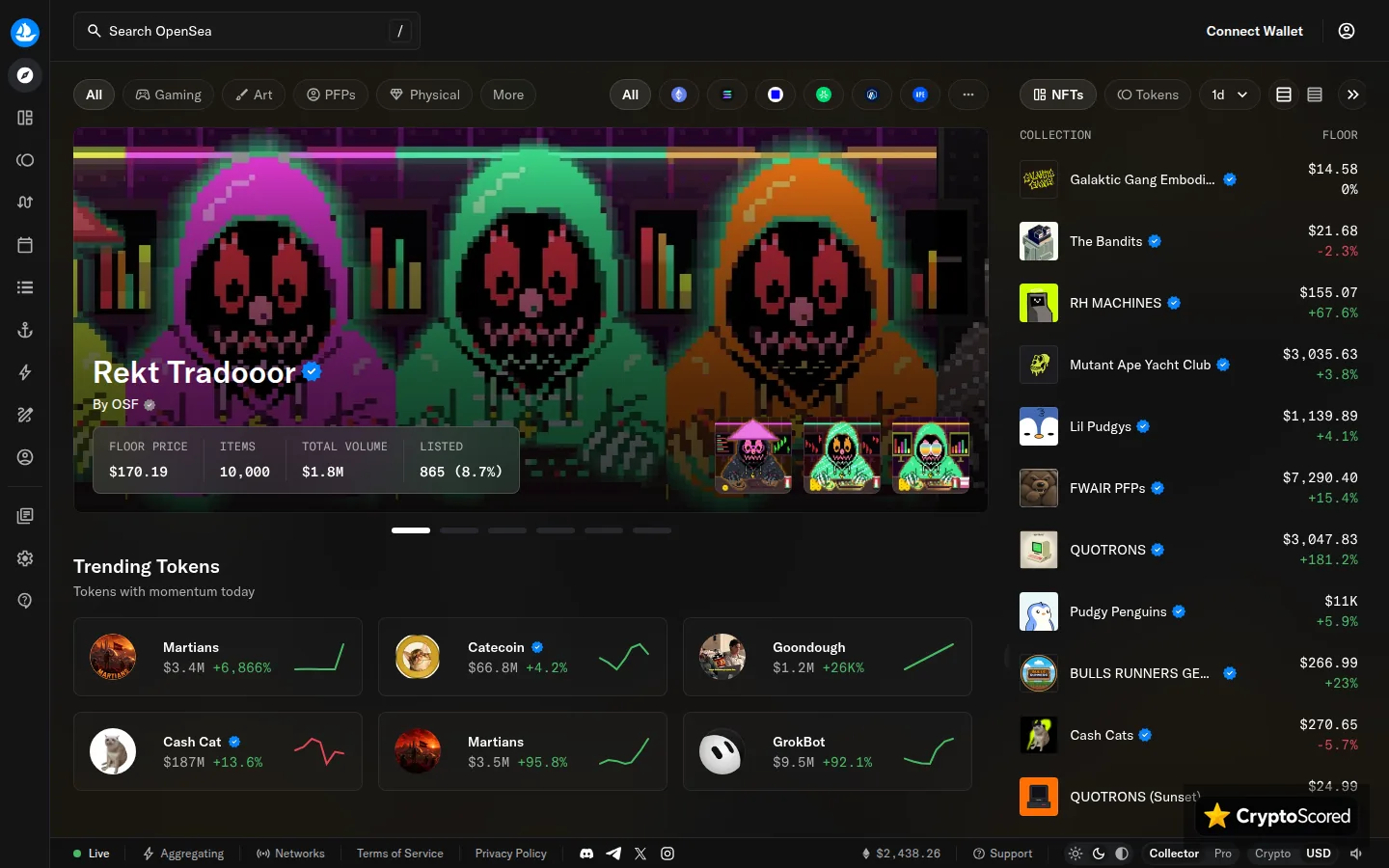Filter by the Ethereum chain icon
Screen dimensions: 1389x868
(x=679, y=95)
